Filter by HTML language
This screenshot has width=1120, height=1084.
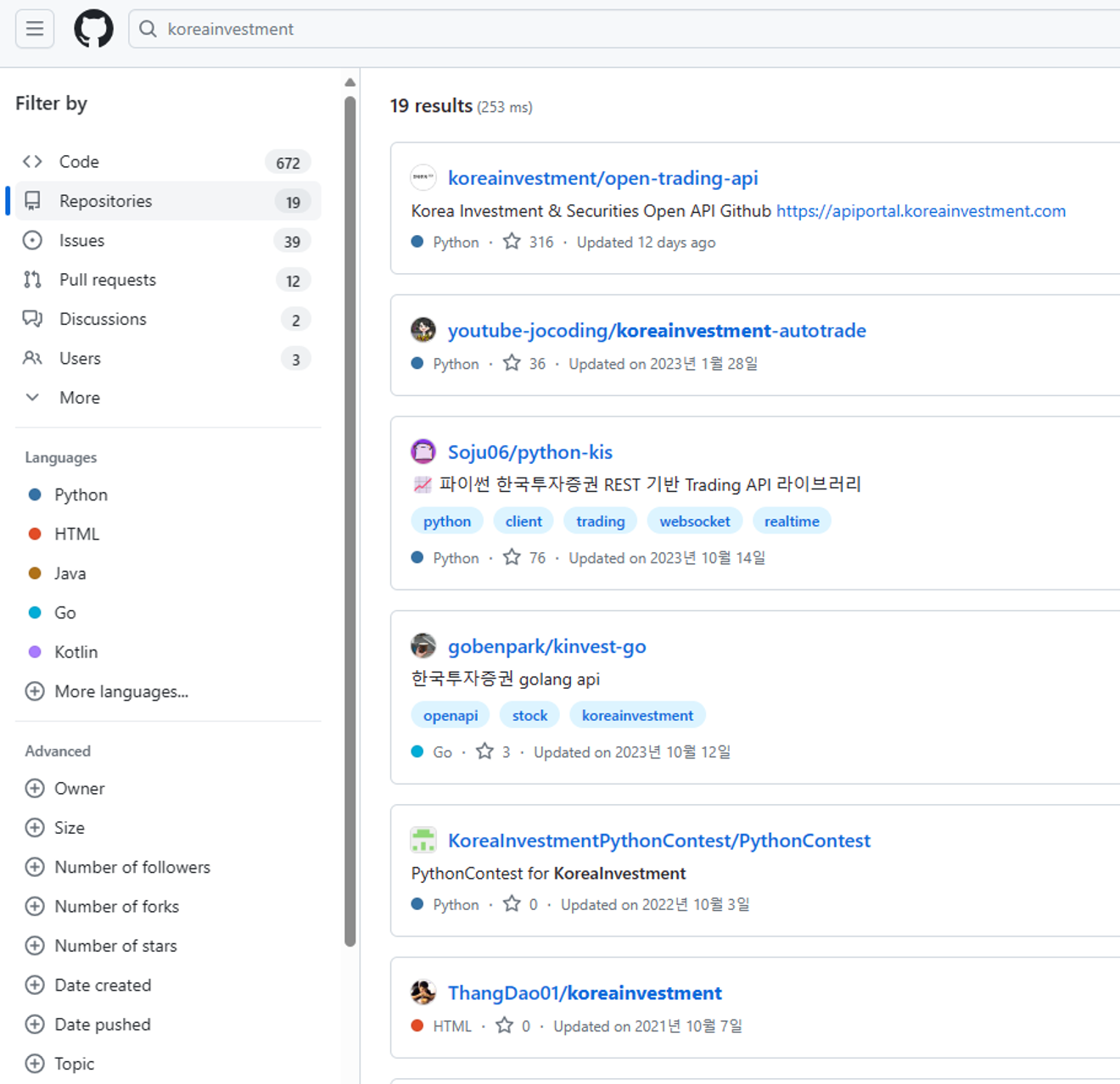tap(77, 534)
